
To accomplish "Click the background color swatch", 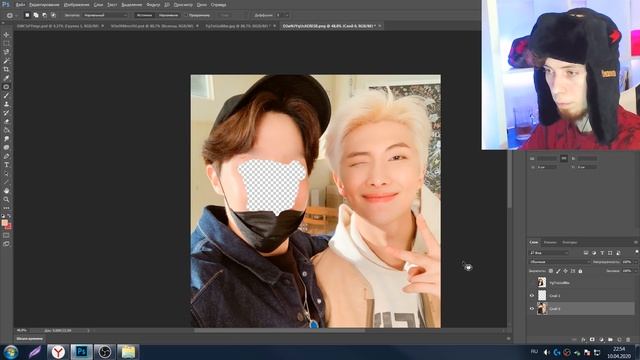I will tap(9, 227).
